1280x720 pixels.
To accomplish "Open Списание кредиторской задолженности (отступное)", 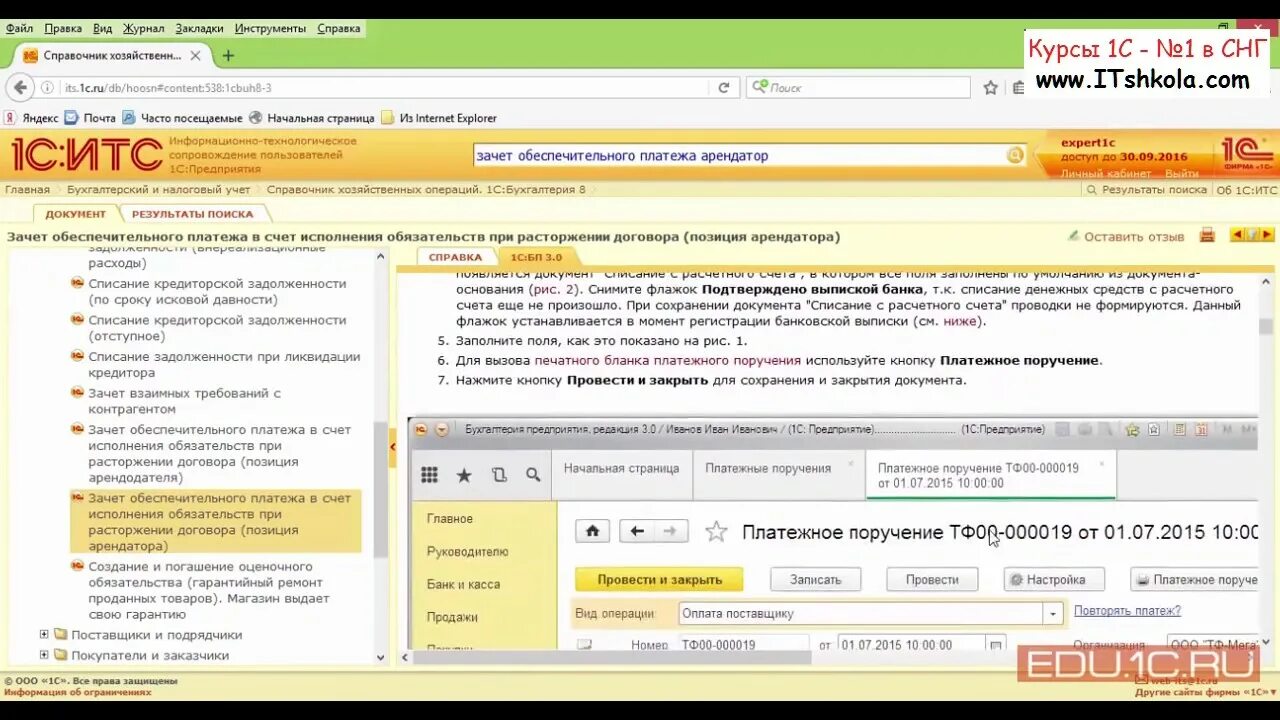I will pos(217,328).
